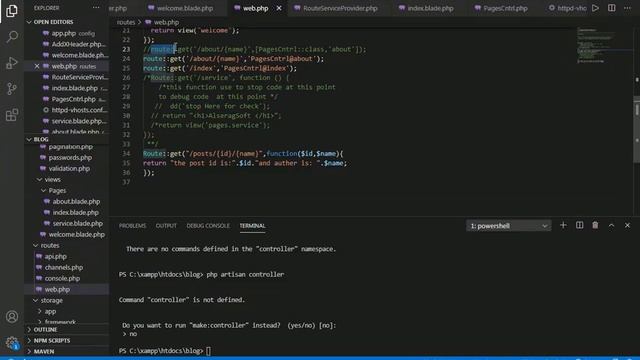Add a new terminal with the plus icon
640x360 pixels.
coord(563,225)
